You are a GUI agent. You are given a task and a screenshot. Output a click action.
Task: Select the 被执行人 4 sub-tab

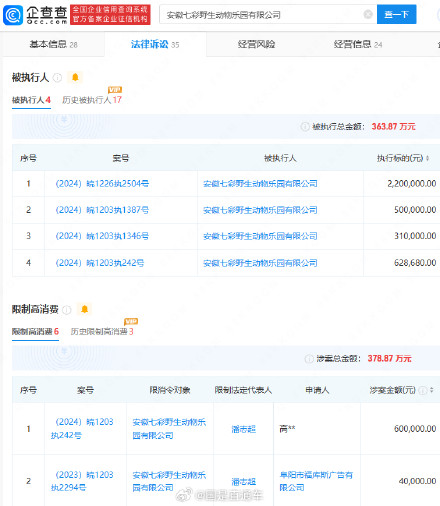(31, 100)
